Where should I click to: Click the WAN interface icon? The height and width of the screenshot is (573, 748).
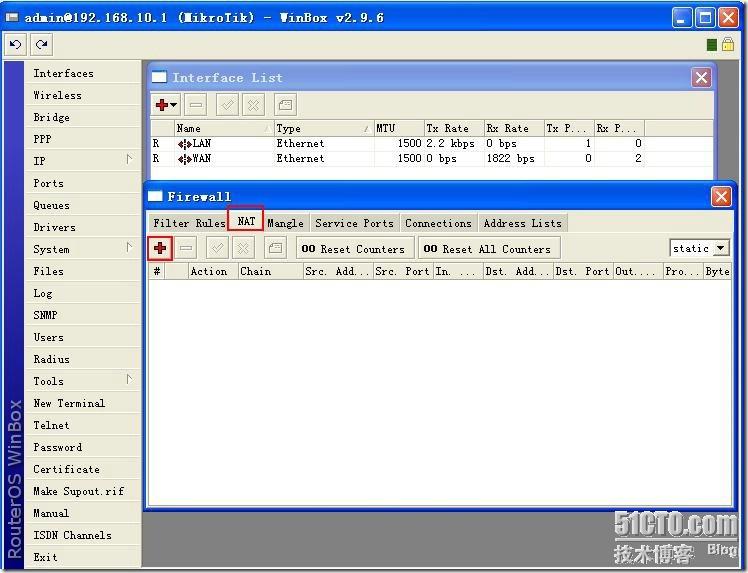pyautogui.click(x=185, y=159)
